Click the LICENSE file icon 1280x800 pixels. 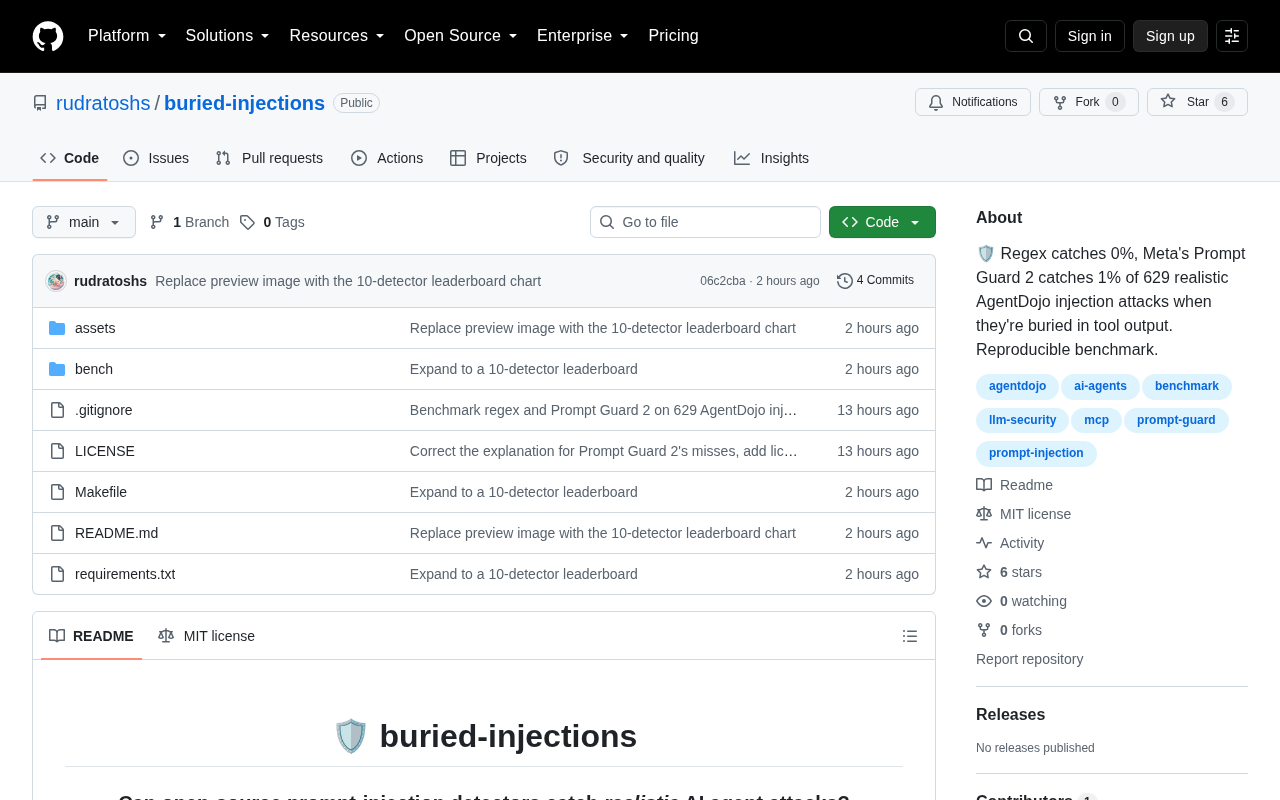click(57, 451)
